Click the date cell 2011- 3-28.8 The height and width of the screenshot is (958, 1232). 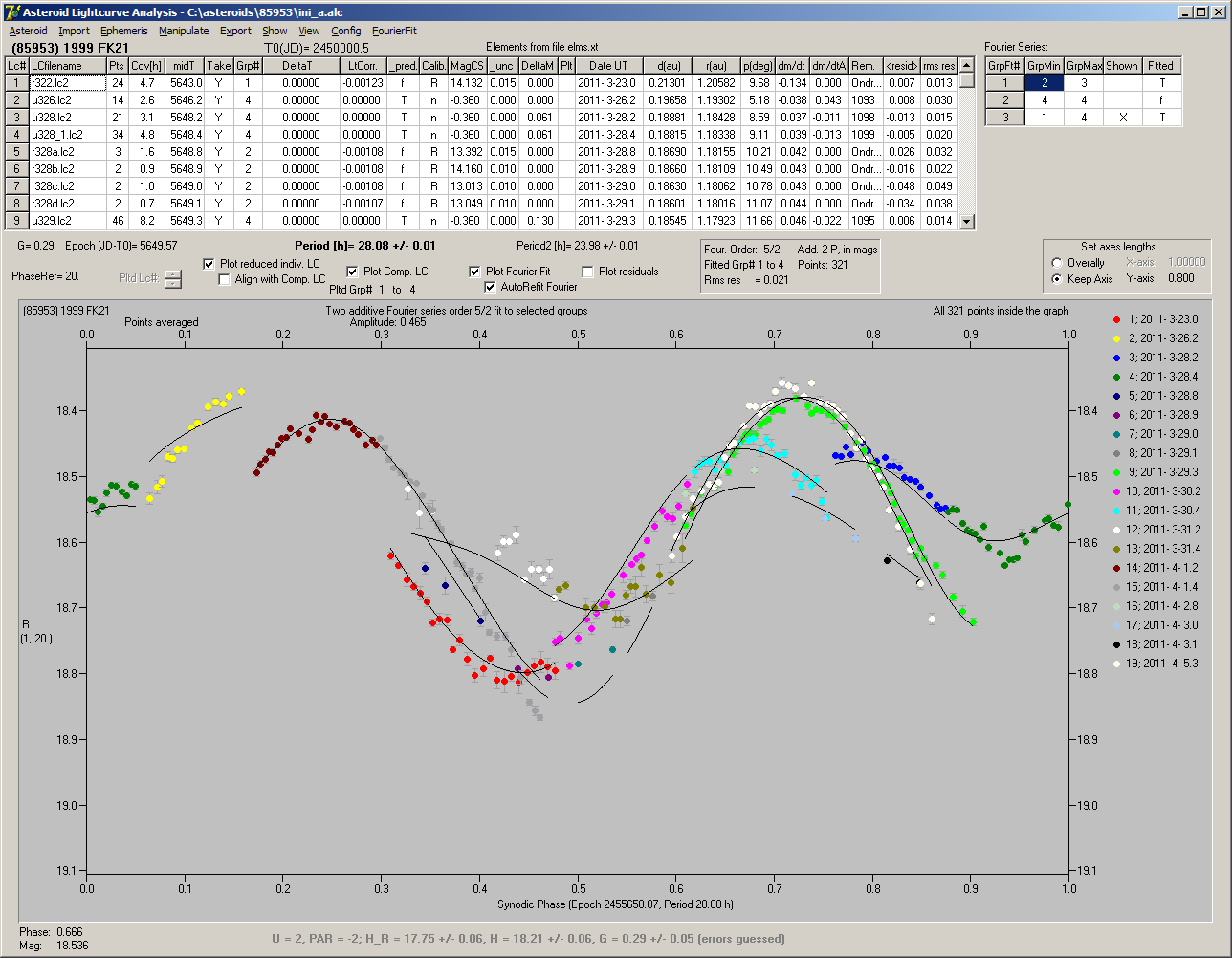pyautogui.click(x=608, y=152)
